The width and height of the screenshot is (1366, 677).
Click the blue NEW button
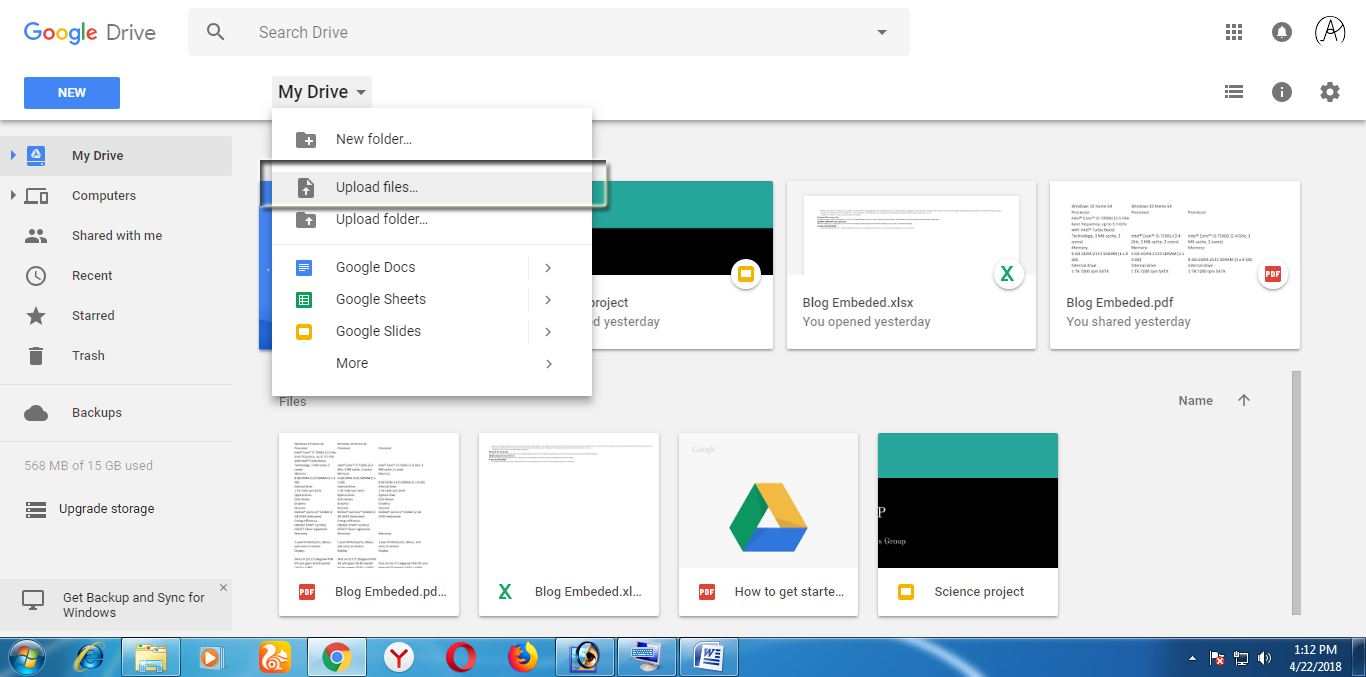click(x=71, y=92)
